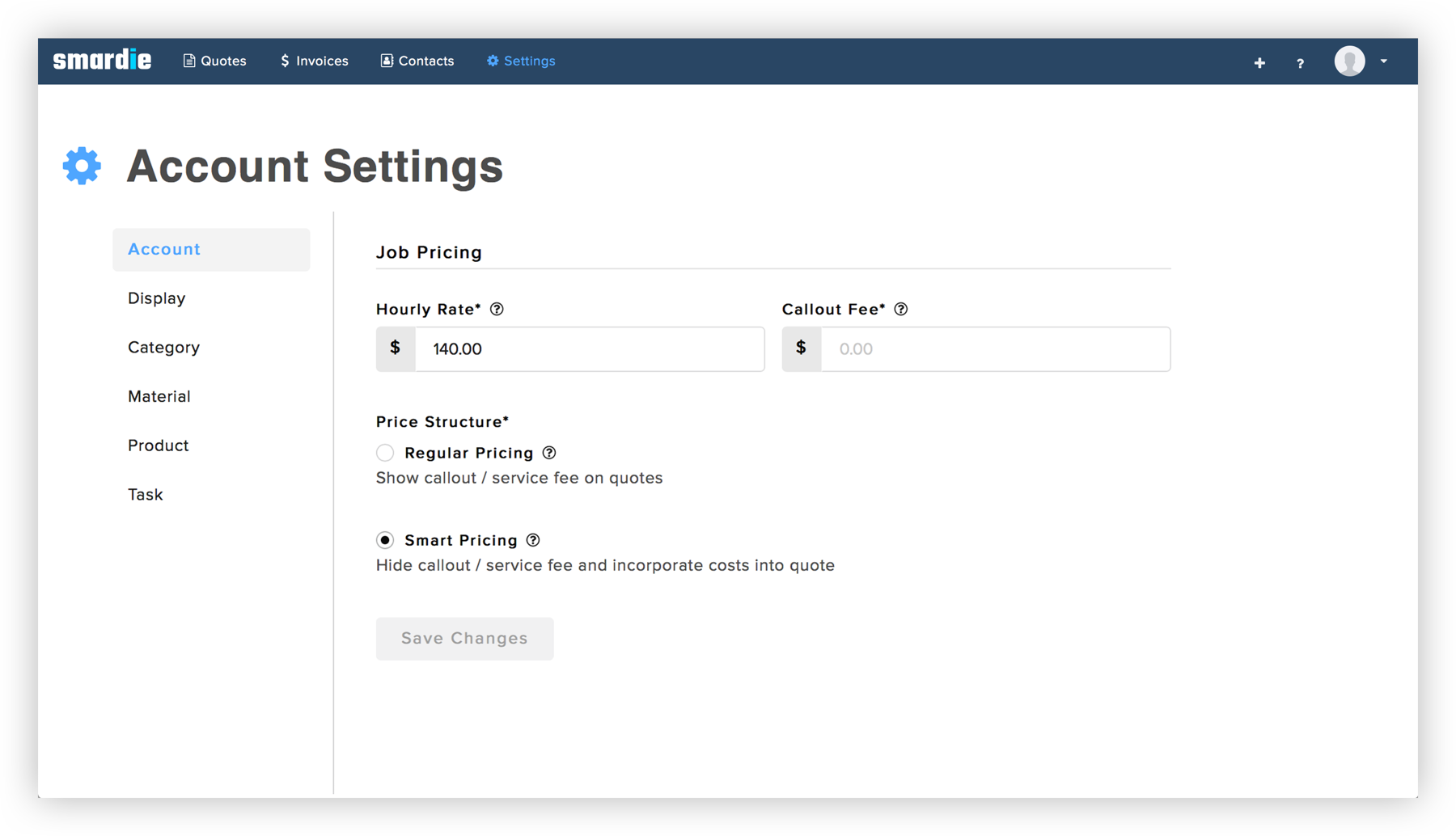This screenshot has height=836, width=1456.
Task: Open Contacts from the navbar
Action: point(417,61)
